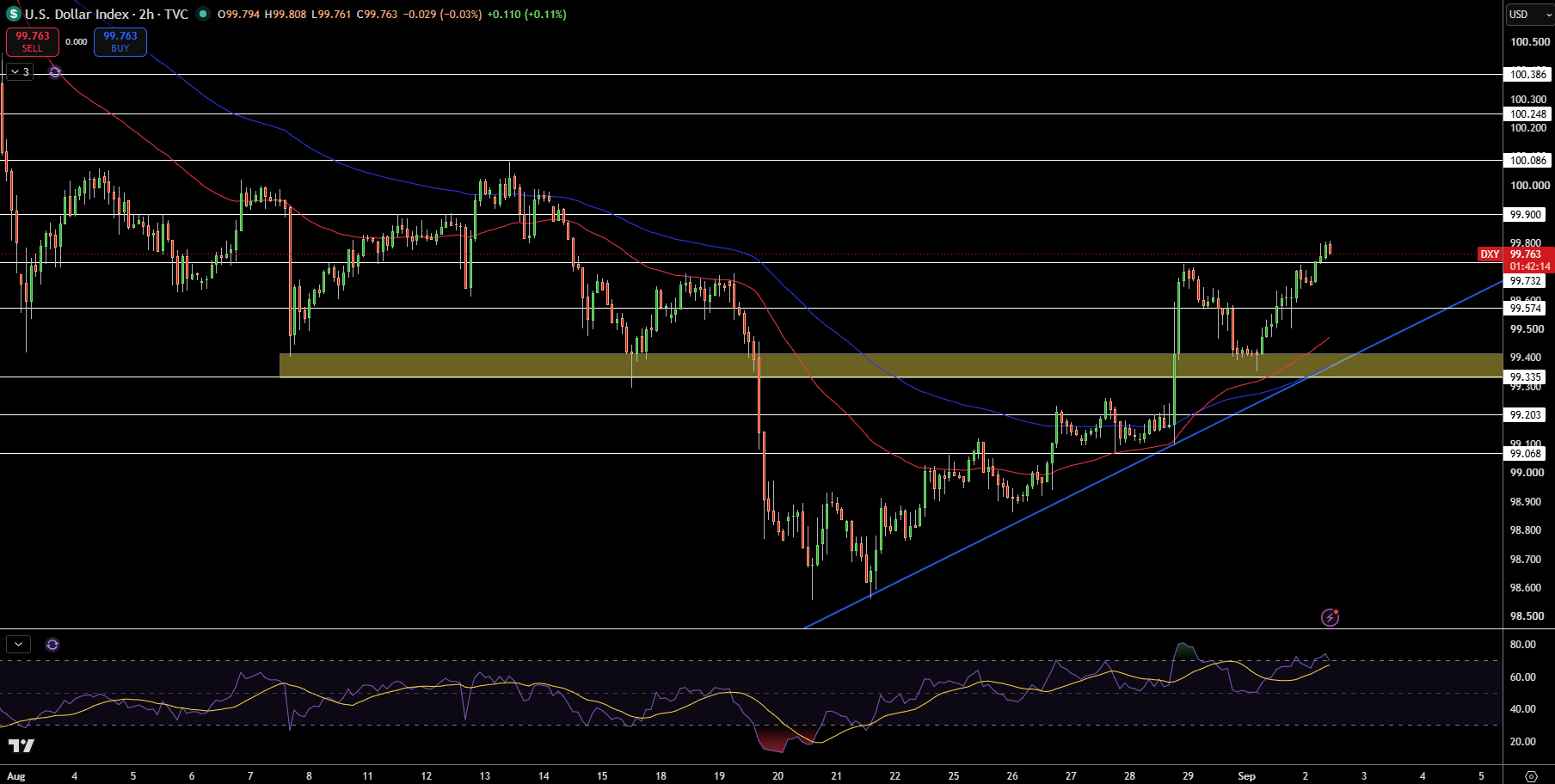1555x784 pixels.
Task: Click the TradingView logo
Action: coord(22,745)
